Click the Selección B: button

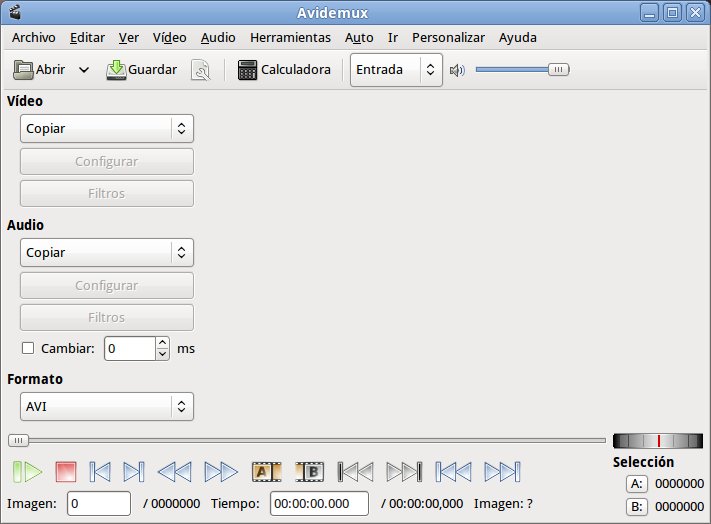pyautogui.click(x=637, y=506)
